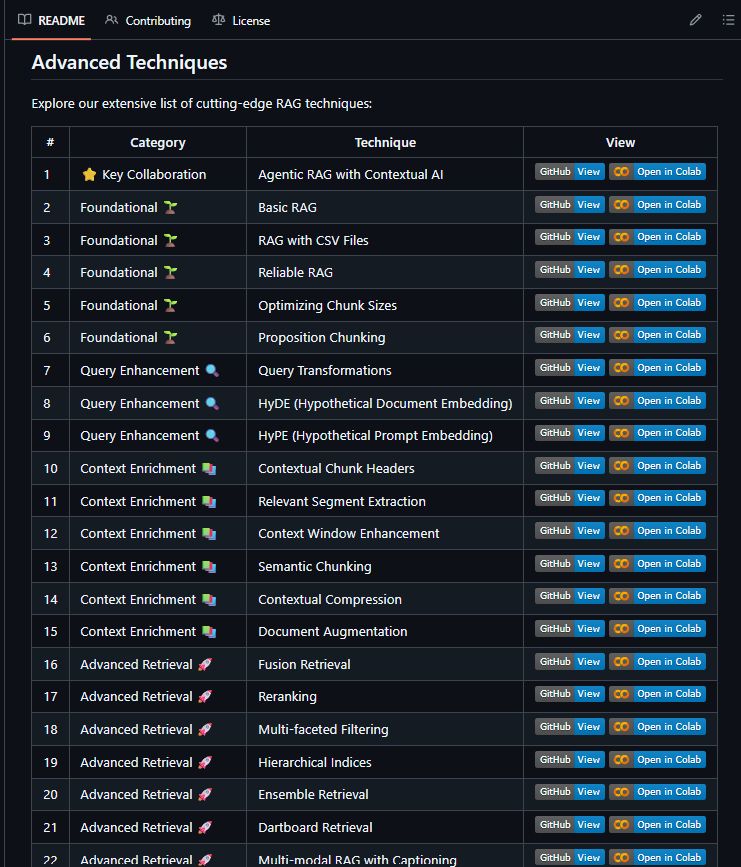
Task: Open GitHub View badge for Contextual Chunk Headers
Action: coord(570,466)
